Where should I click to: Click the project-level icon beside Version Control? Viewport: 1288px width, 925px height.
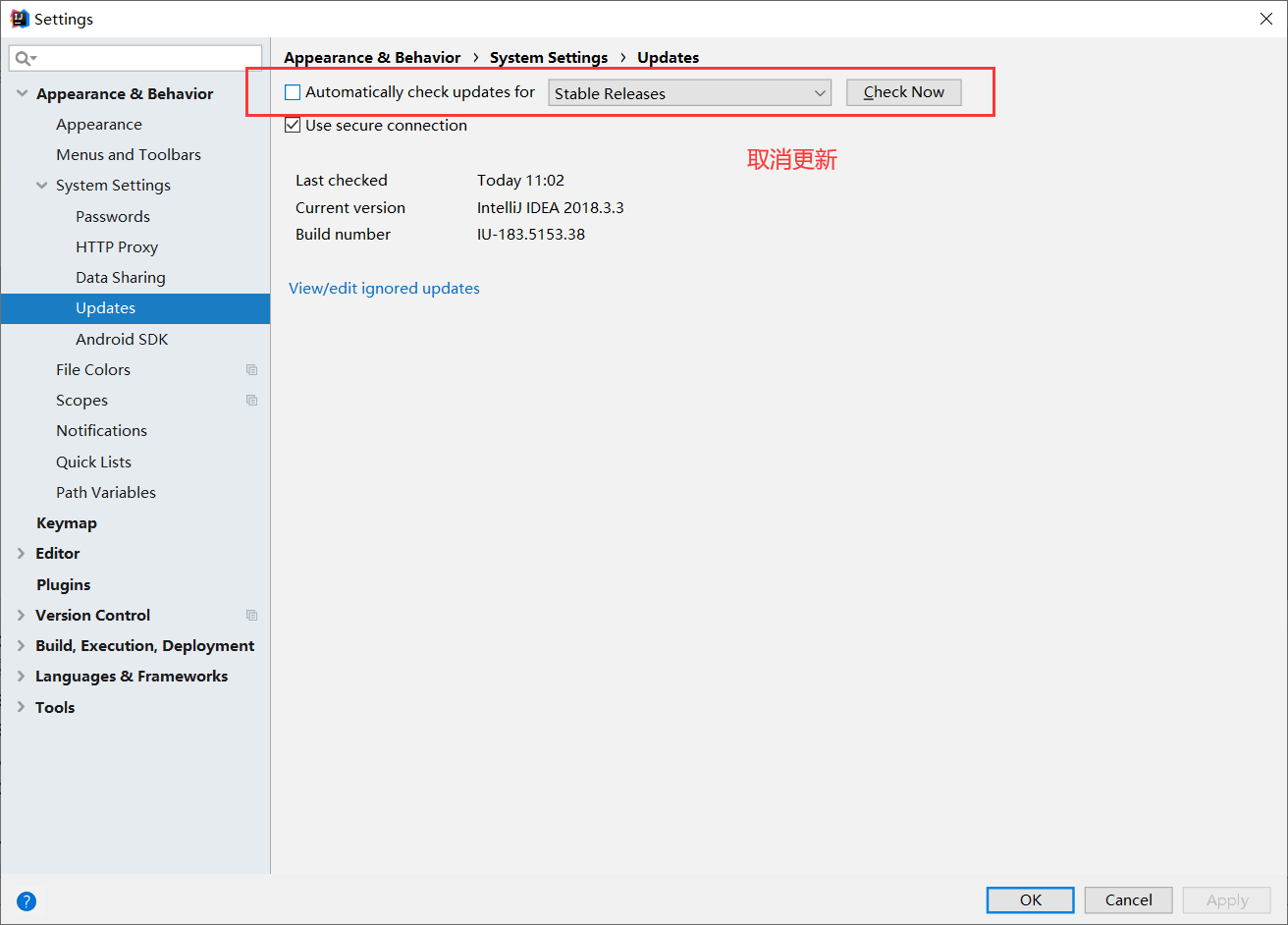252,616
